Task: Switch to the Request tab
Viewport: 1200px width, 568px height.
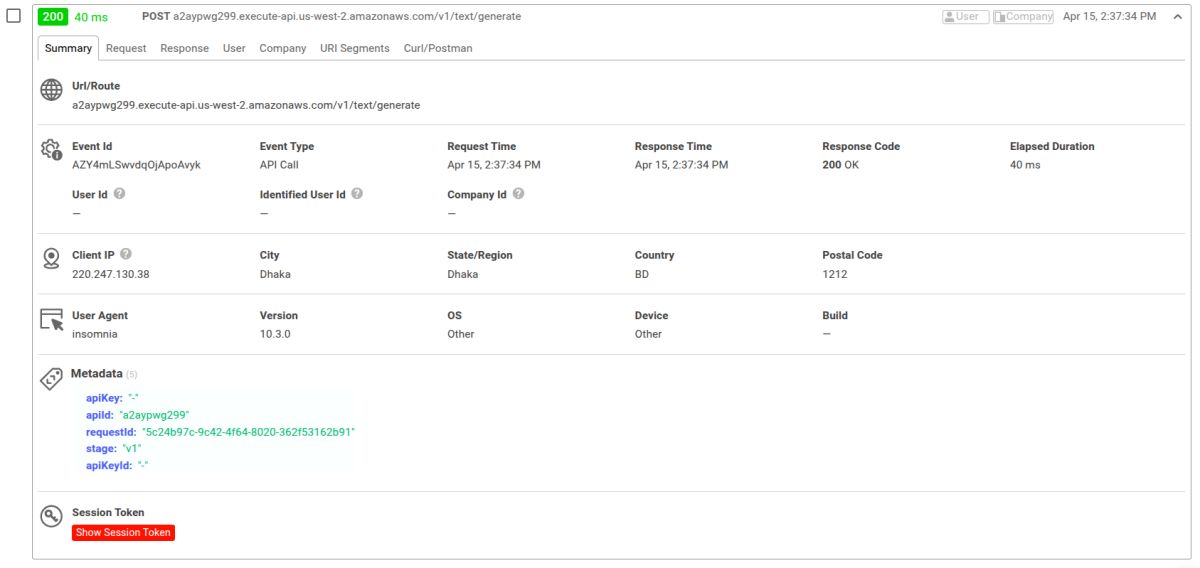Action: (126, 48)
